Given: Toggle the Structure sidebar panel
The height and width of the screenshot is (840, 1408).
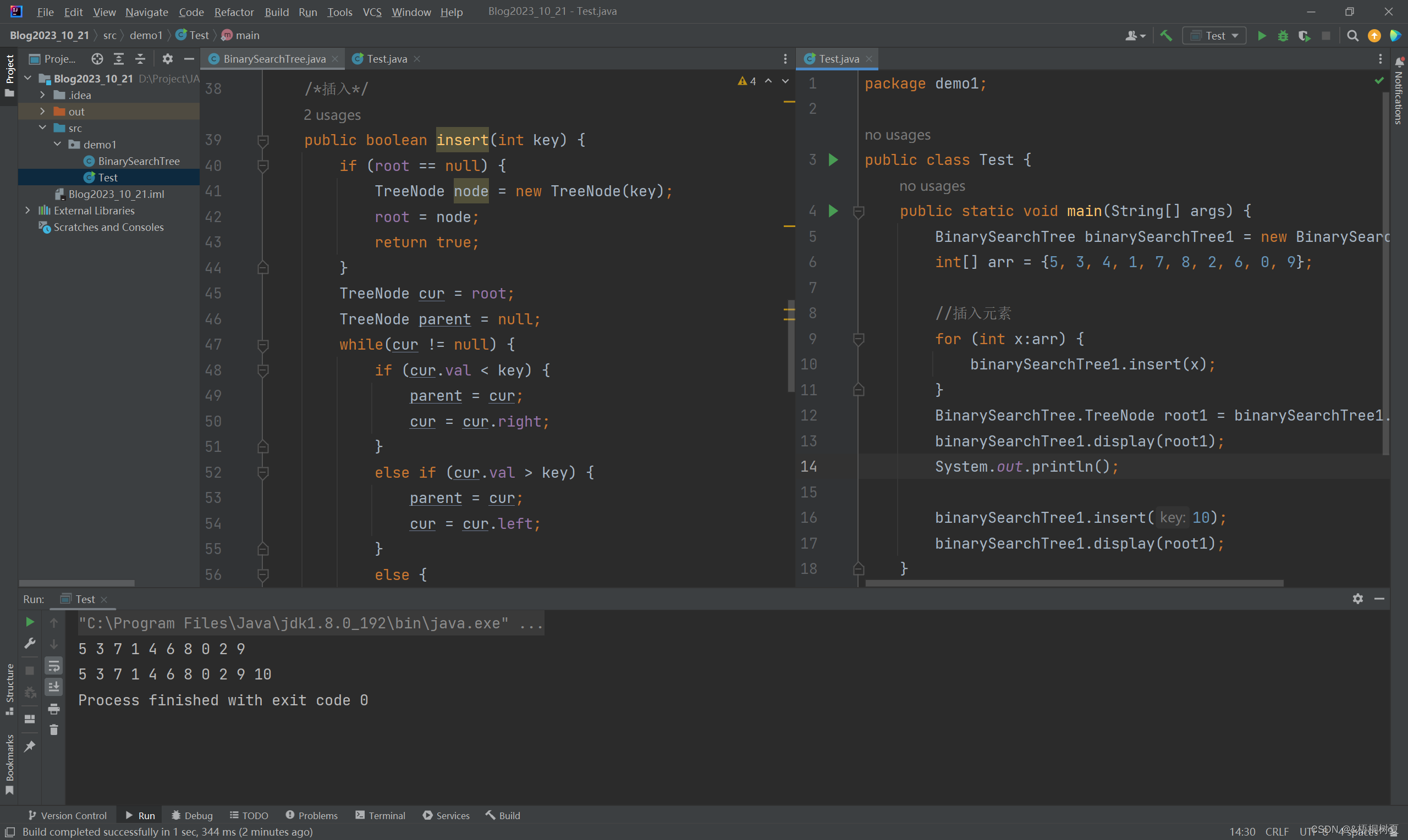Looking at the screenshot, I should [9, 689].
